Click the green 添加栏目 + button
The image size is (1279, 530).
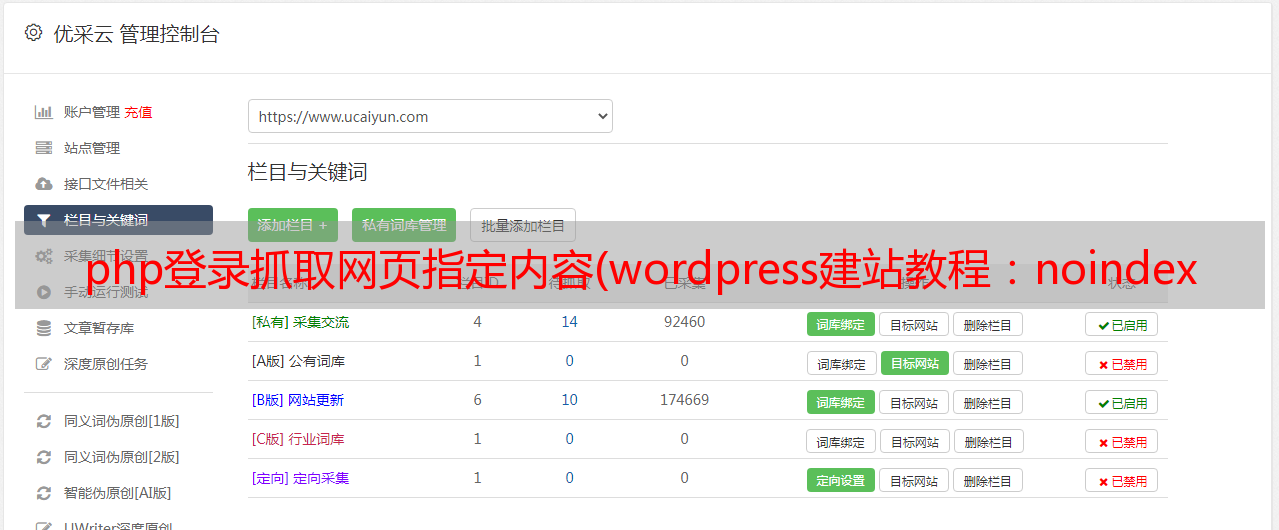[293, 225]
